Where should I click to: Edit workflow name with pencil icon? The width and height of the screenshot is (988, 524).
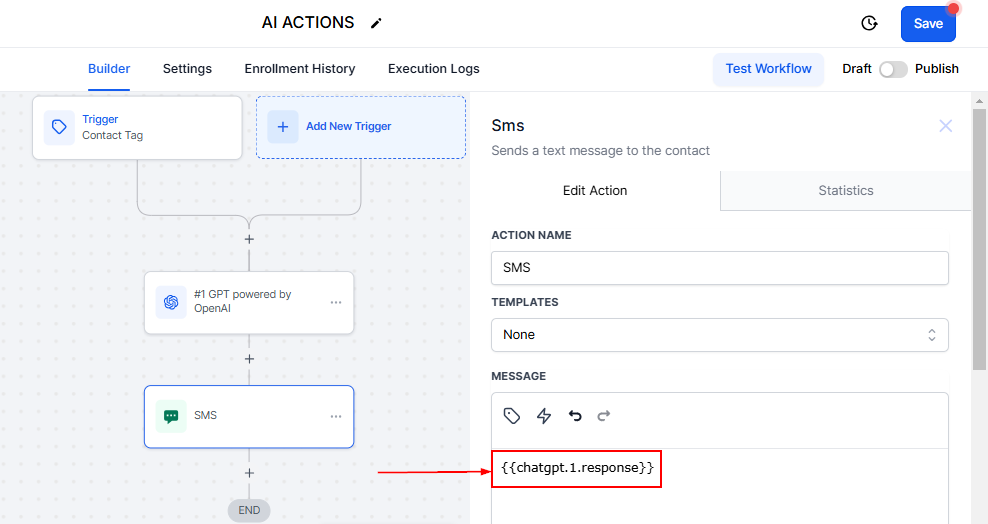point(376,23)
